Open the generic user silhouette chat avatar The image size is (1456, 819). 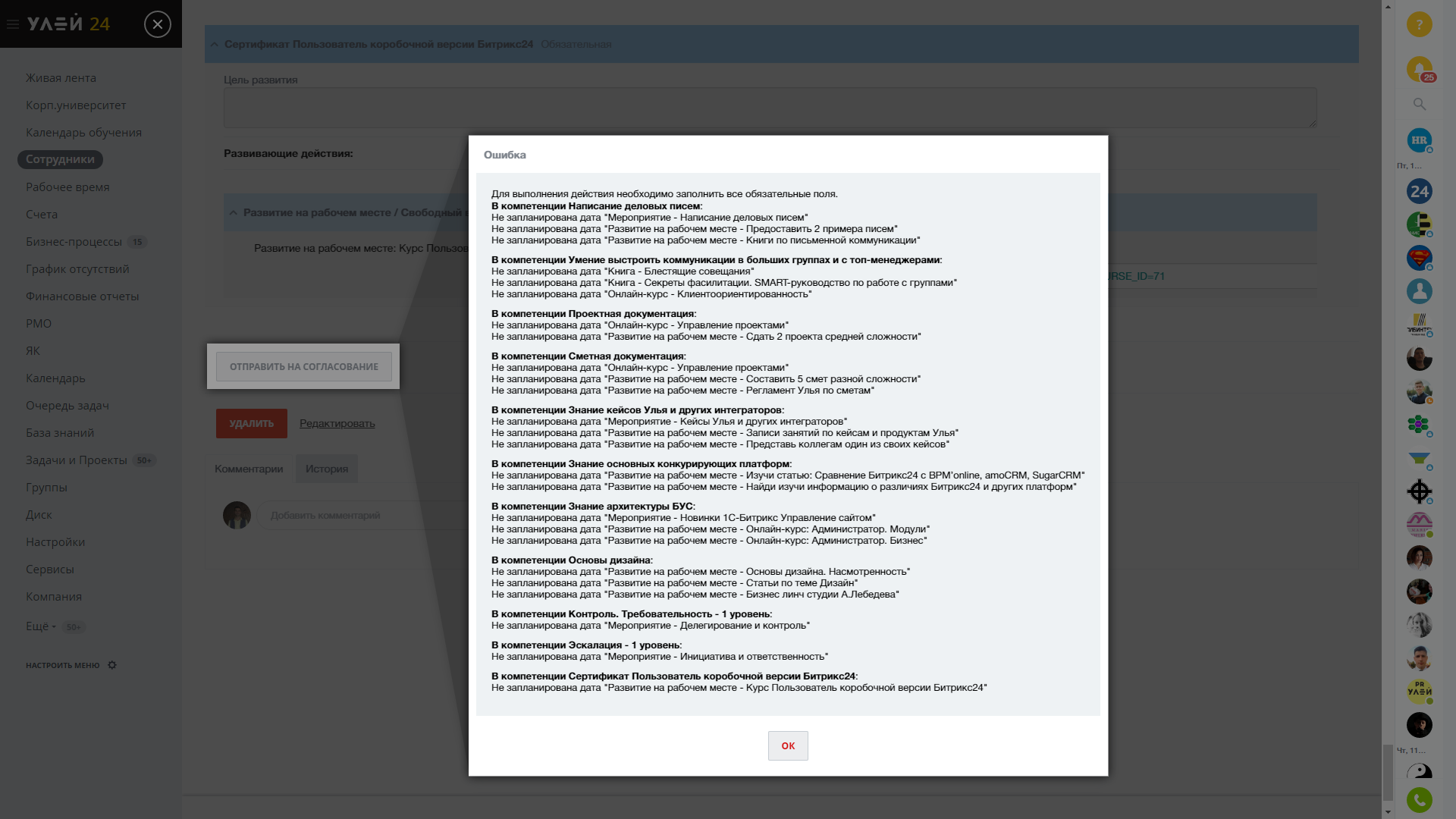(x=1420, y=291)
